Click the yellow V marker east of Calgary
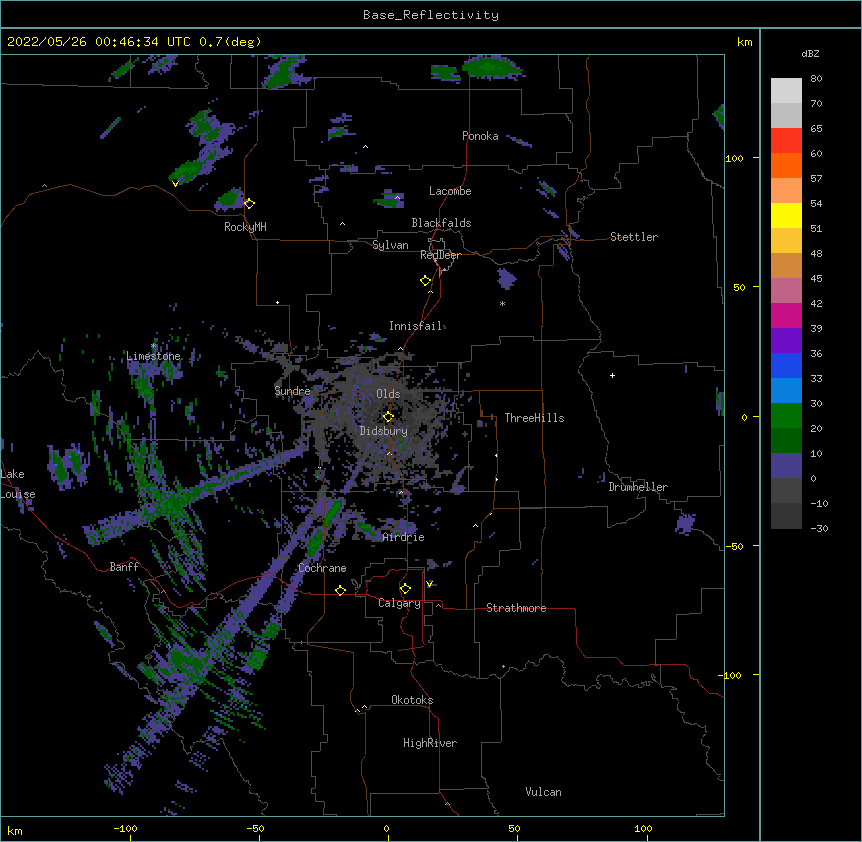862x842 pixels. click(429, 584)
